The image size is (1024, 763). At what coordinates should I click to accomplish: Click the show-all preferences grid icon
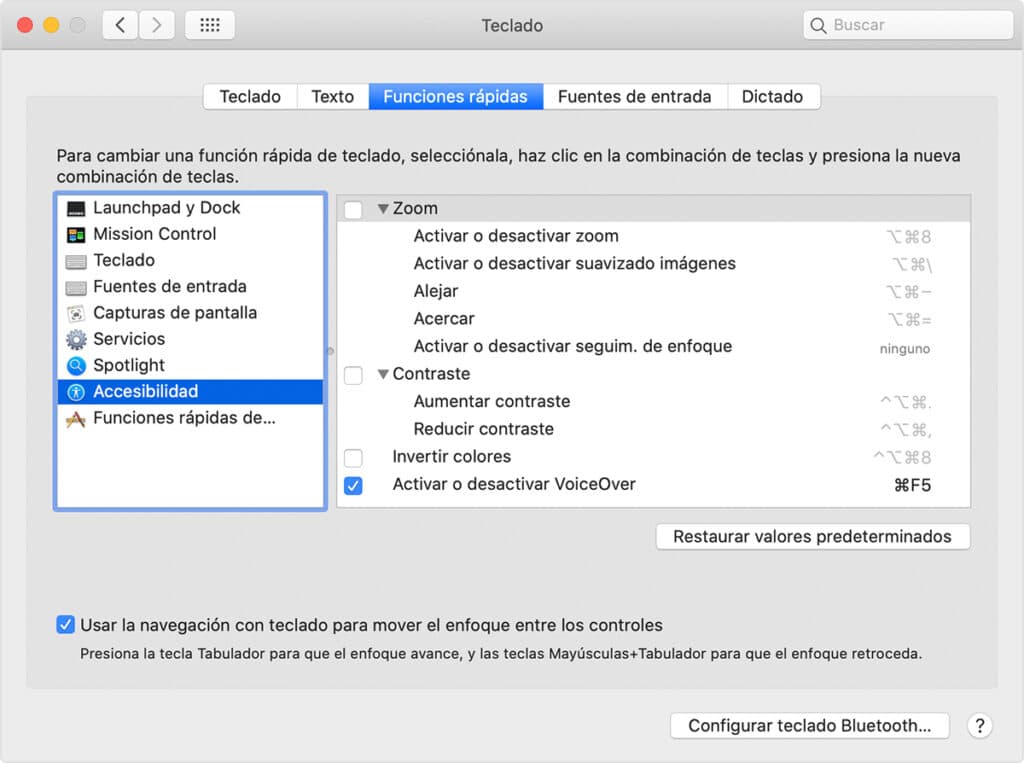point(209,24)
